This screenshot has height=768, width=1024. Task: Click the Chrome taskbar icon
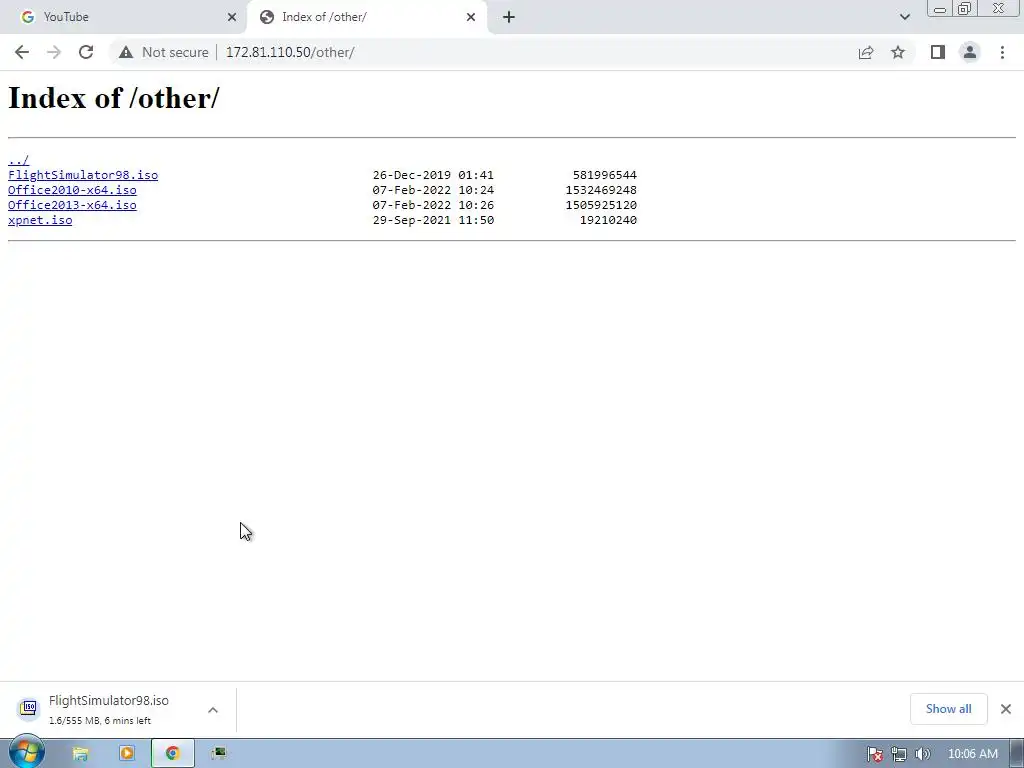[x=172, y=754]
